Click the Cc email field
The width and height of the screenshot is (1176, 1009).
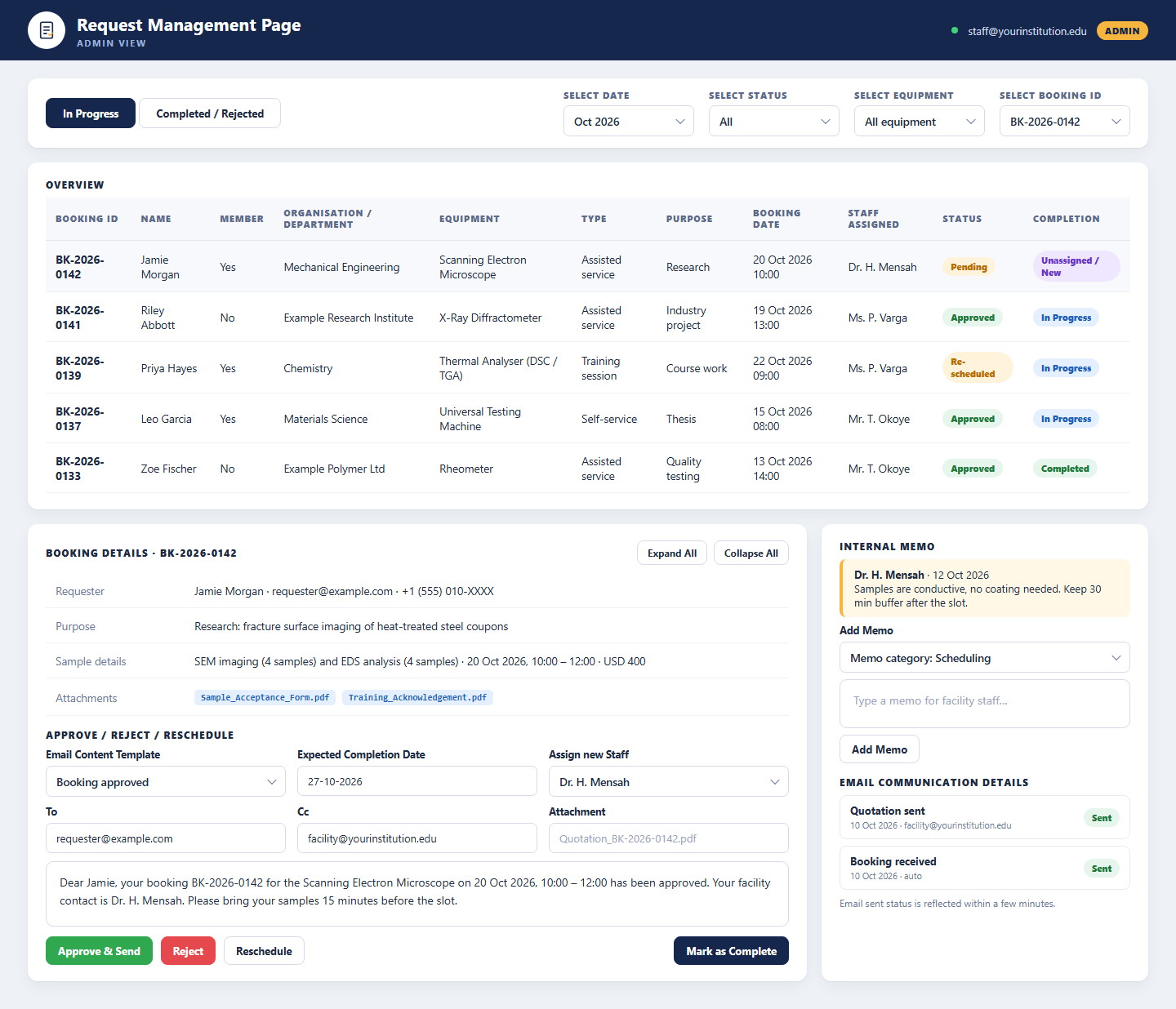click(x=417, y=838)
